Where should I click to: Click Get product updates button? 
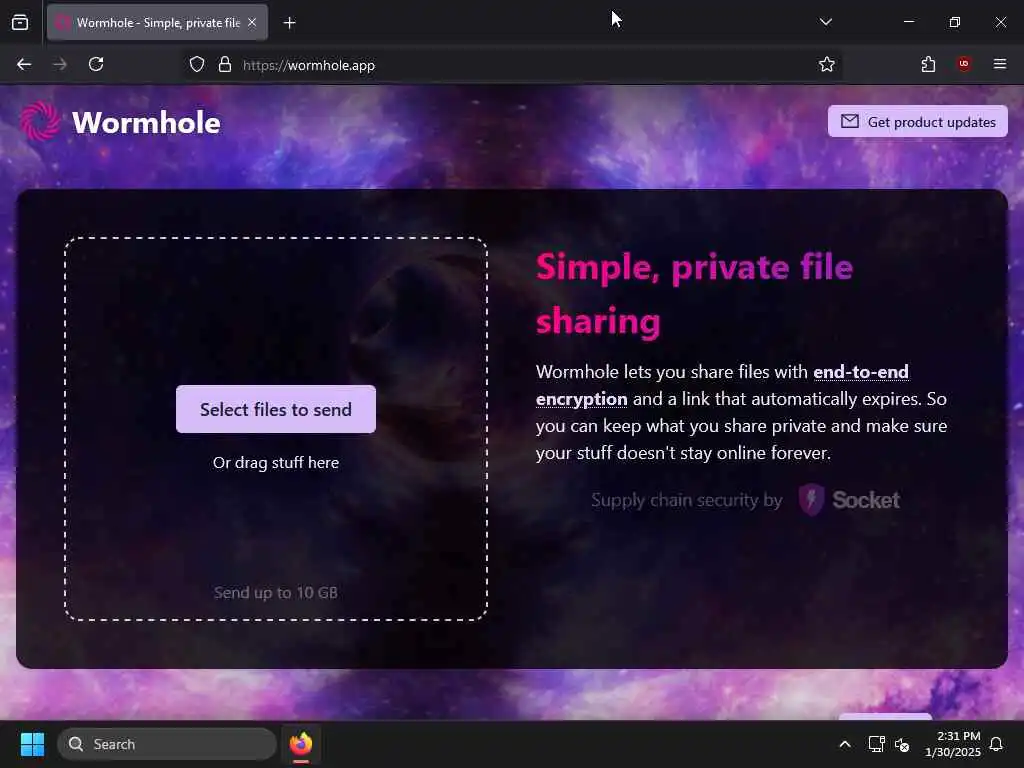[x=918, y=122]
